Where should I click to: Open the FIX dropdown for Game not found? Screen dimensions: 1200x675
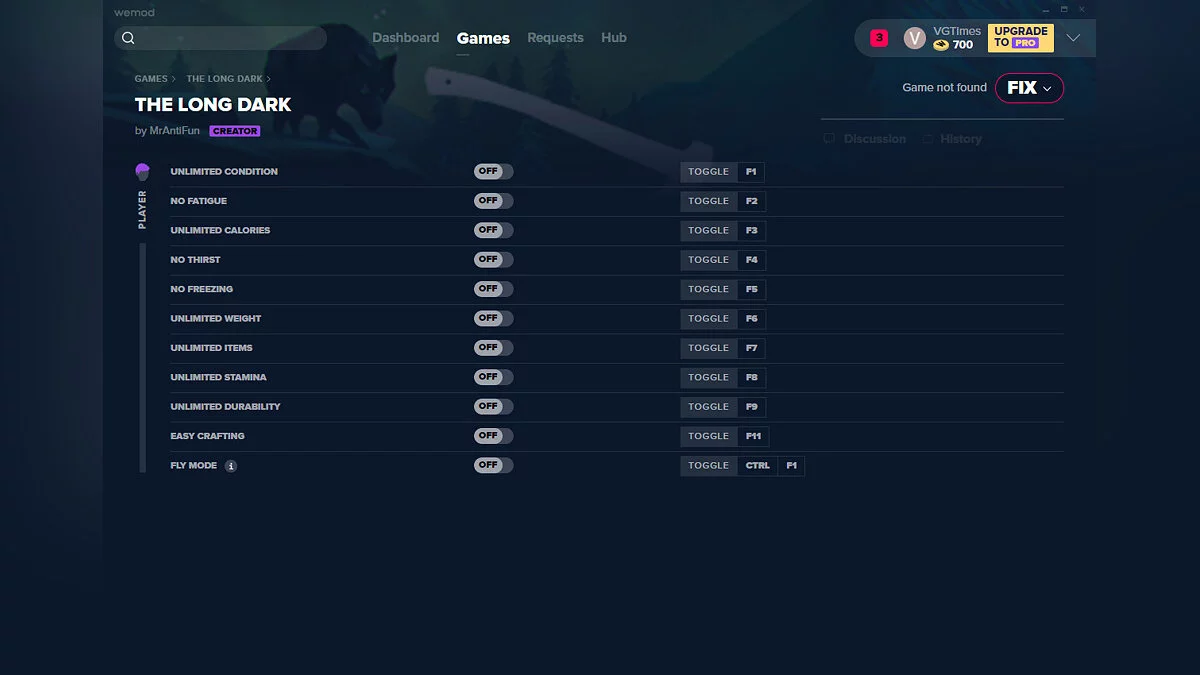tap(1029, 88)
